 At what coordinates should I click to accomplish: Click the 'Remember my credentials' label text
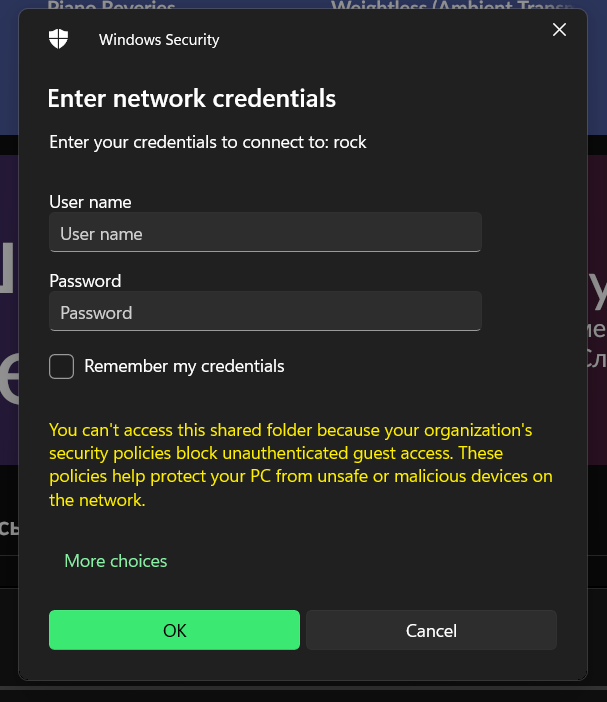[184, 366]
